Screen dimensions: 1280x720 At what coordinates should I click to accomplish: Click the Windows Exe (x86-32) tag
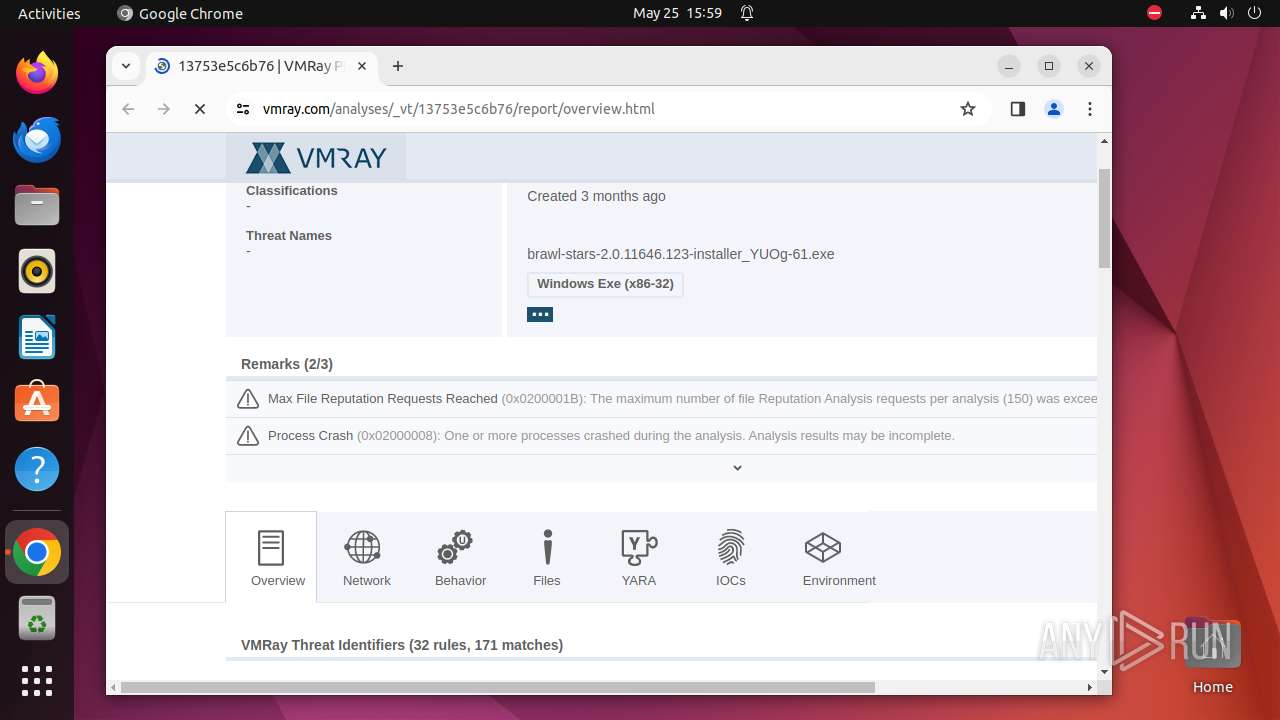[605, 284]
